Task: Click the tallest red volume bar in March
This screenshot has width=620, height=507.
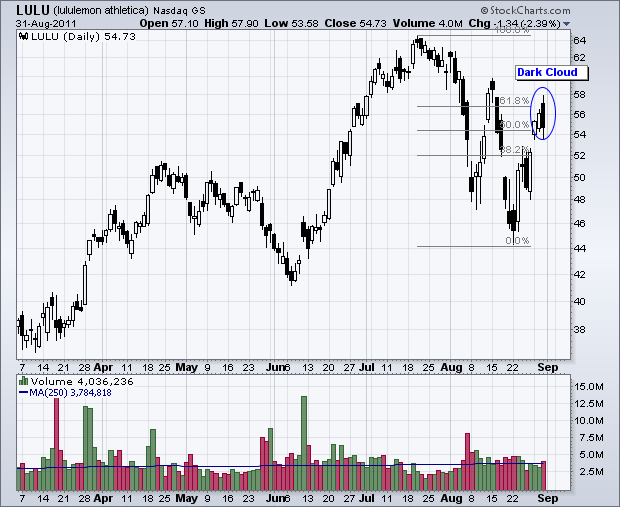Action: (56, 444)
